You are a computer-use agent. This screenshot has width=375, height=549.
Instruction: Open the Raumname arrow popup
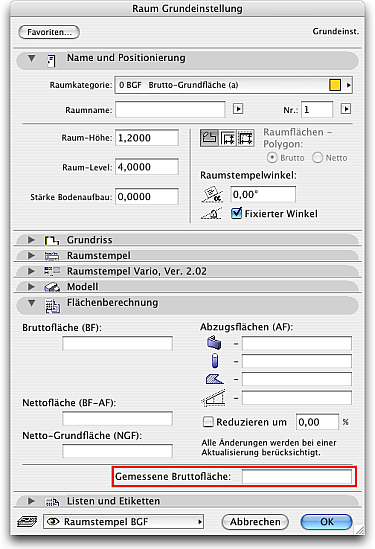point(238,109)
